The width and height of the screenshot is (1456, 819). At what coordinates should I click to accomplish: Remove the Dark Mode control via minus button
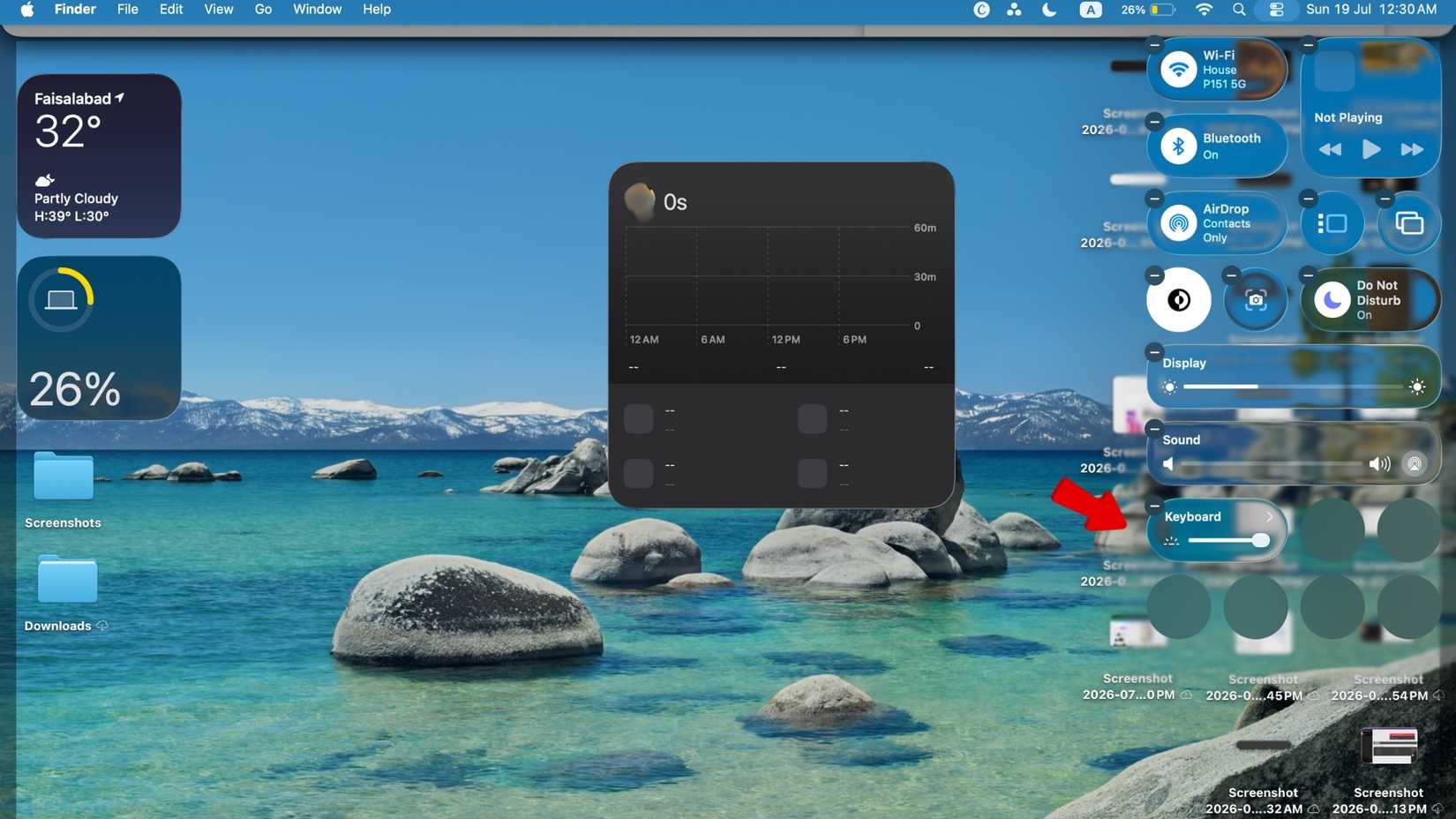point(1154,274)
